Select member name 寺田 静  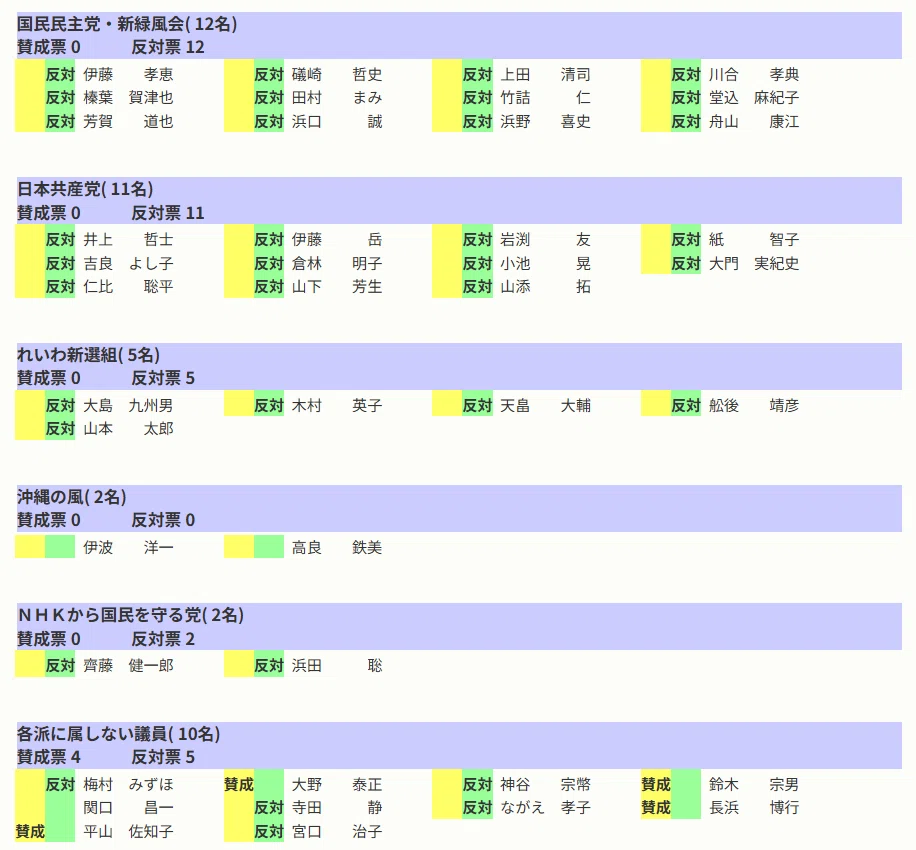point(336,807)
